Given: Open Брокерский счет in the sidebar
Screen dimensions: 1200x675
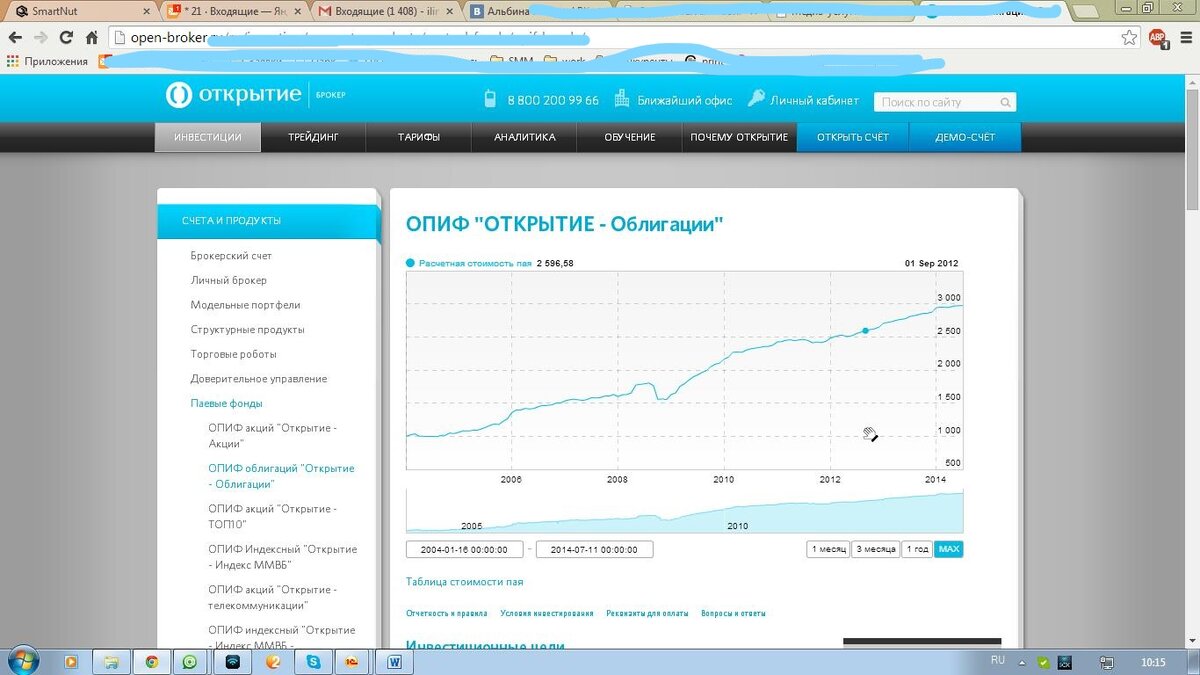Looking at the screenshot, I should pyautogui.click(x=231, y=256).
